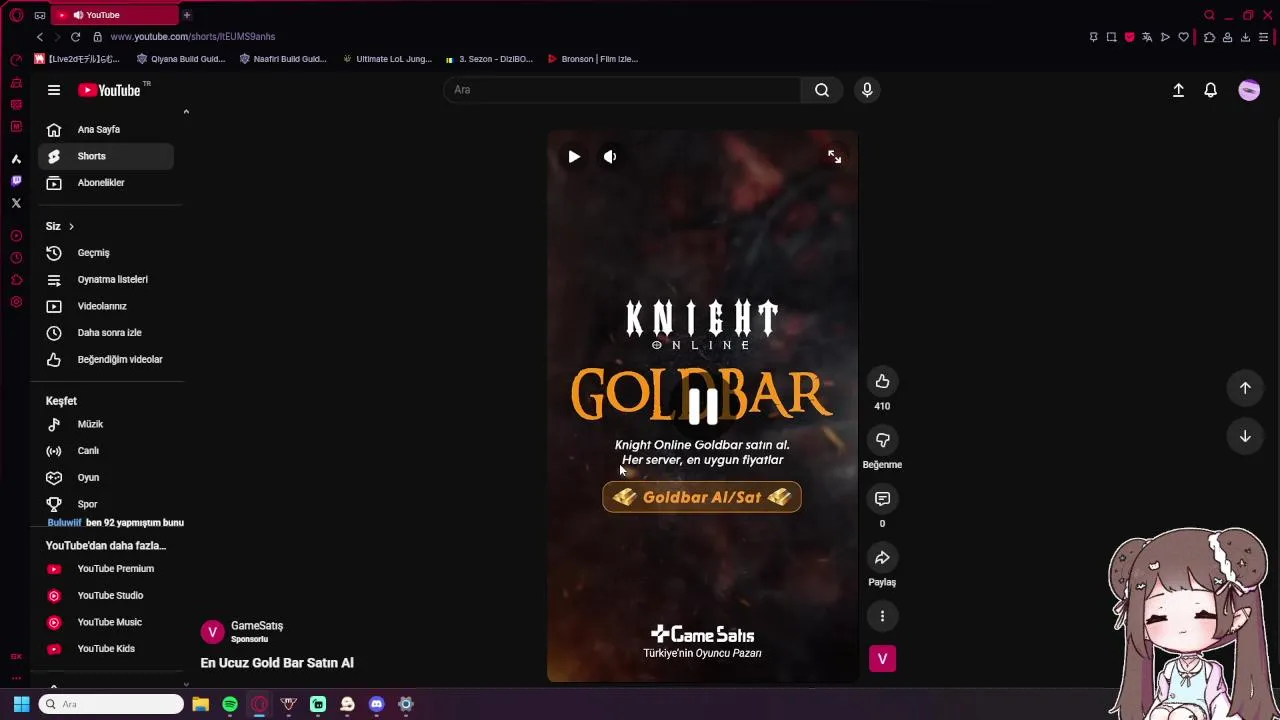Open Beğendiğim videolar
Image resolution: width=1280 pixels, height=720 pixels.
pyautogui.click(x=106, y=359)
